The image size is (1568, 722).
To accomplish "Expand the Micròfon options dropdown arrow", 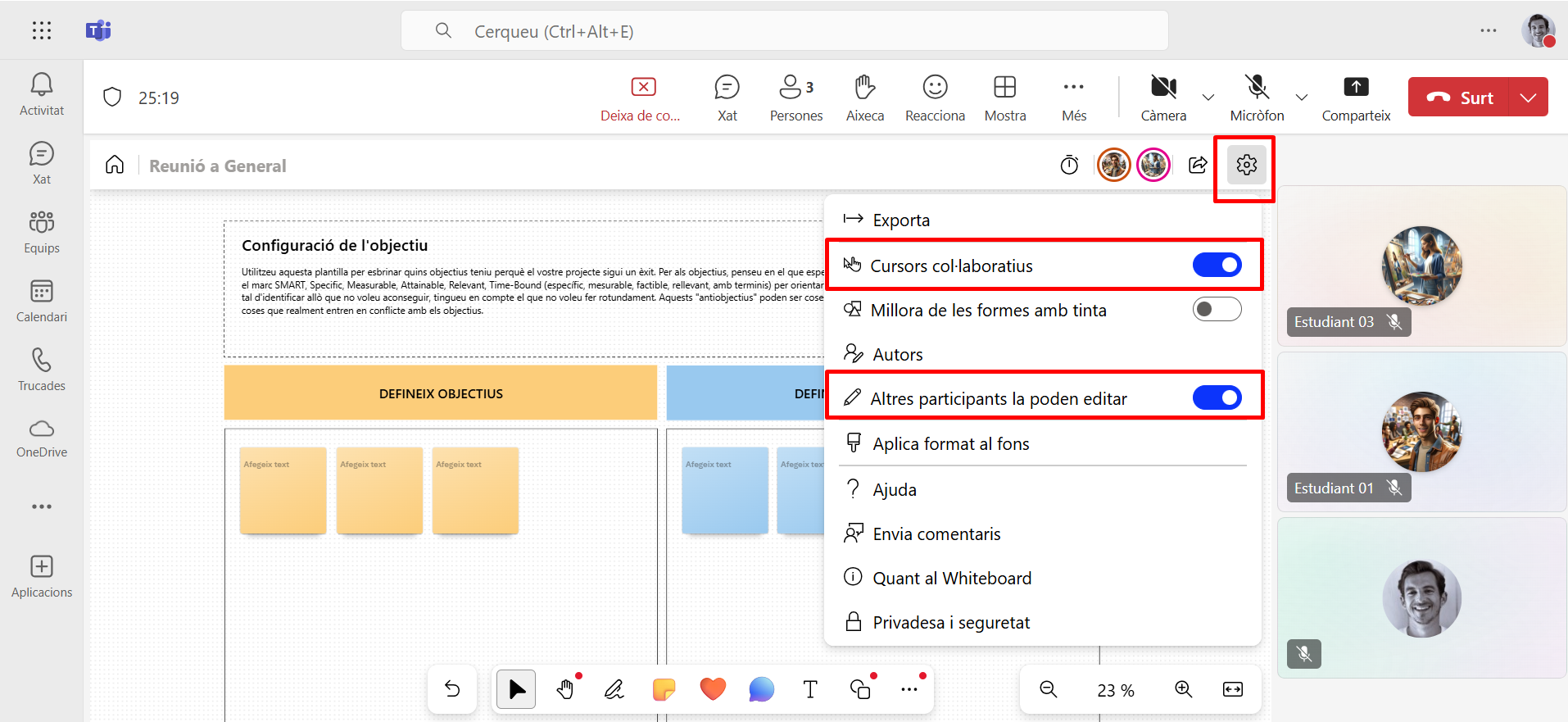I will click(x=1301, y=98).
